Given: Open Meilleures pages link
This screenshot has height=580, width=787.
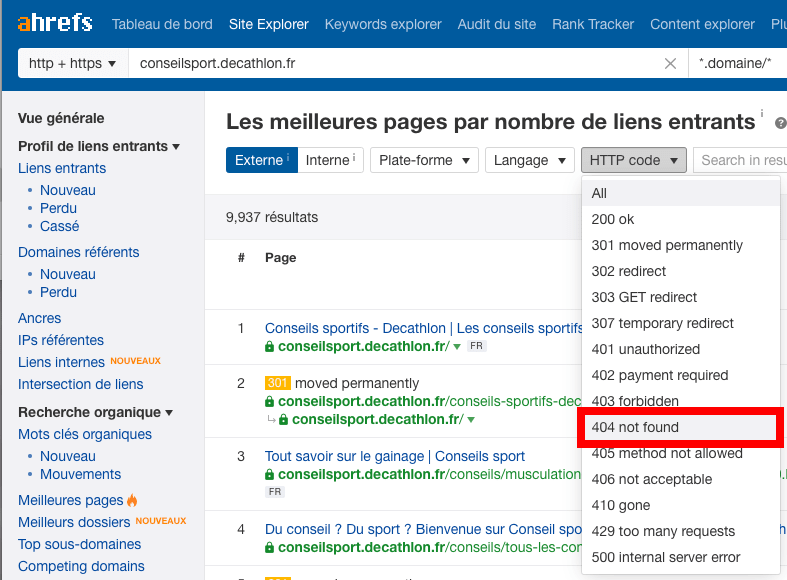Looking at the screenshot, I should coord(71,500).
